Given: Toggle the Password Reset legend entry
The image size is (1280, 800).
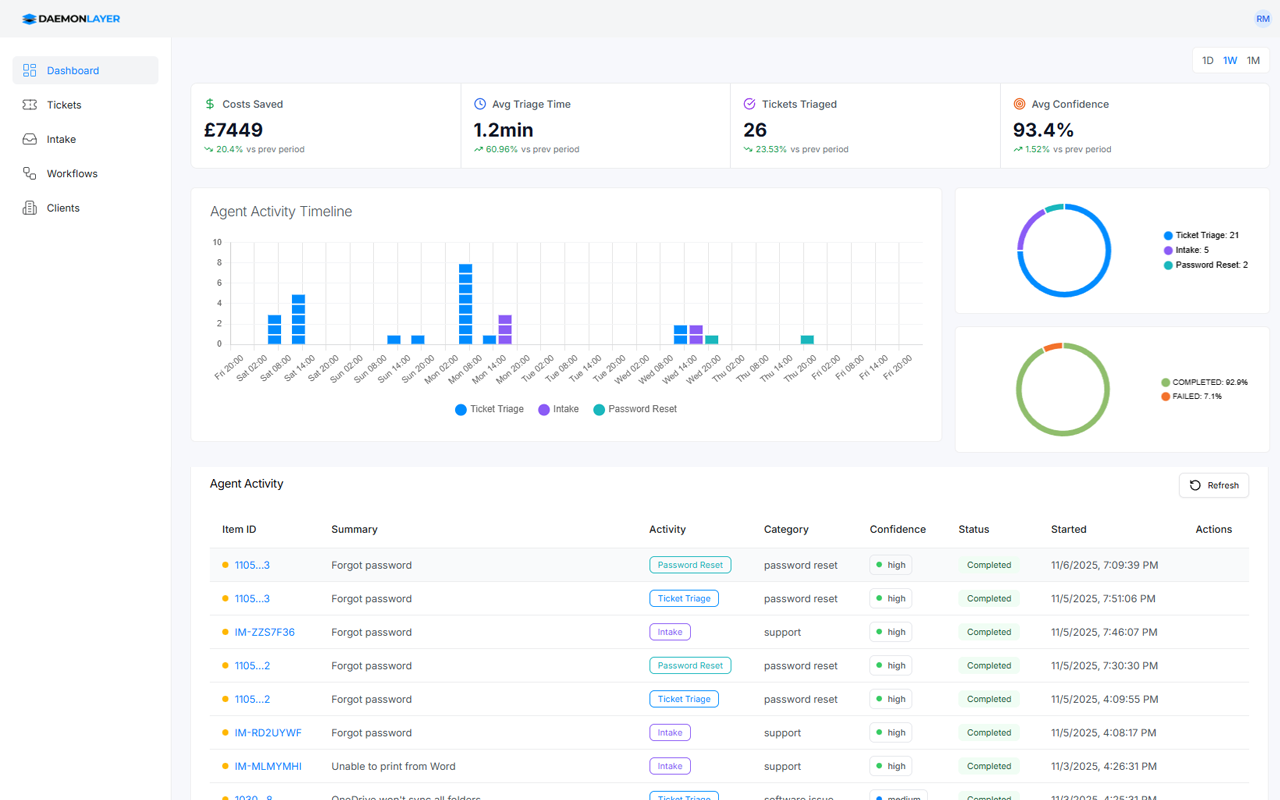Looking at the screenshot, I should 634,408.
